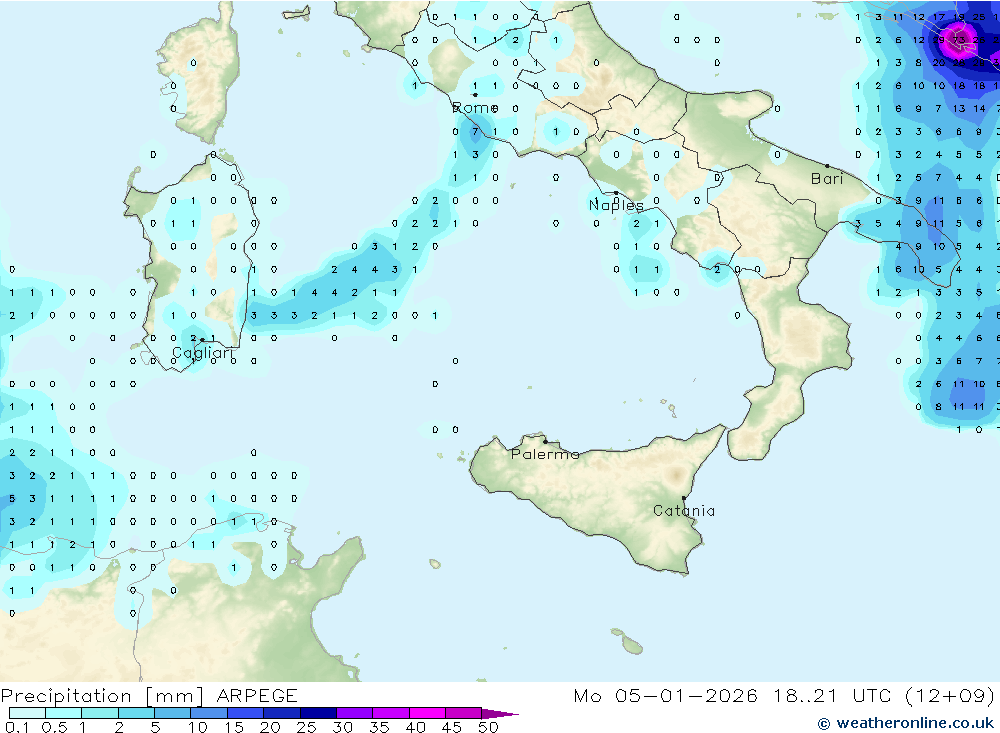
Task: Click the '(12+09)' forecast offset text
Action: click(950, 695)
